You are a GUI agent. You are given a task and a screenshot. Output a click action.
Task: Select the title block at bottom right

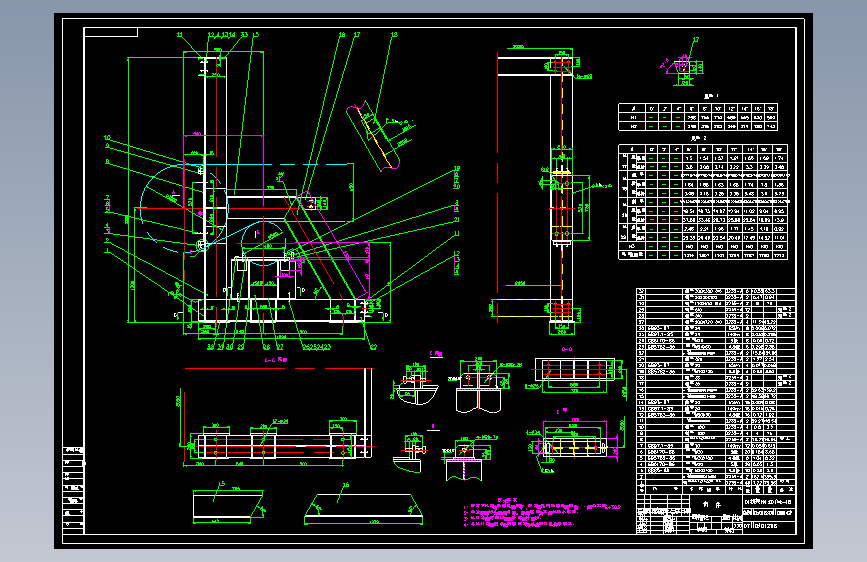point(716,514)
